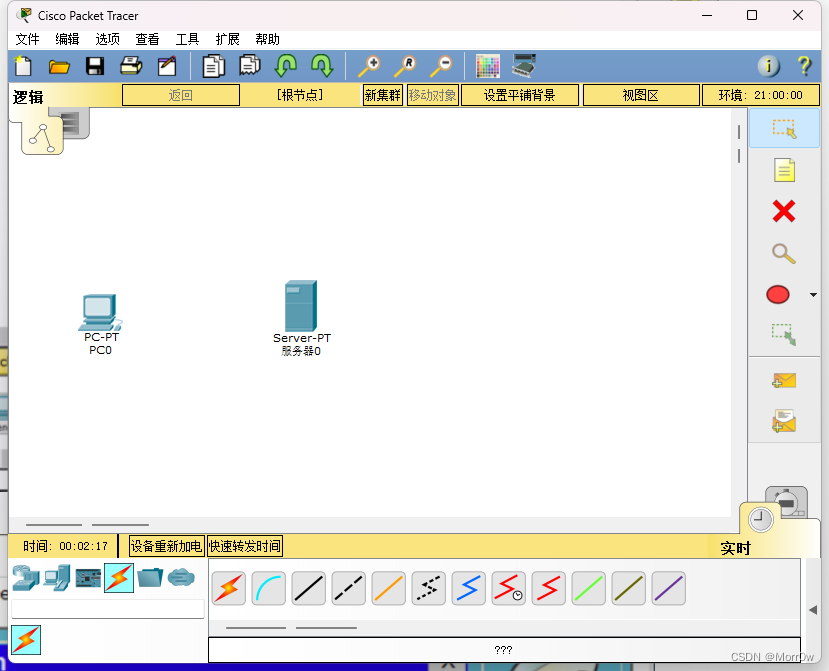Viewport: 829px width, 671px height.
Task: Choose the blue coaxial cable
Action: [468, 588]
